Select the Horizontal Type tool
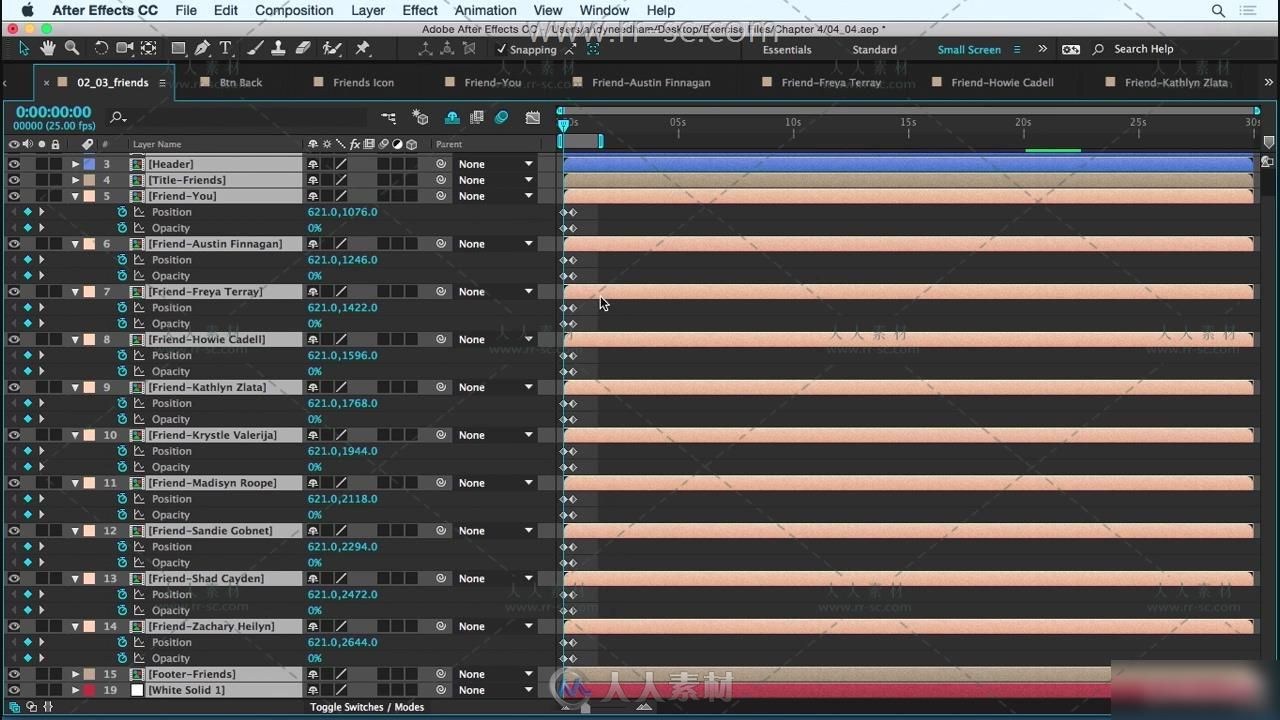 (x=225, y=48)
